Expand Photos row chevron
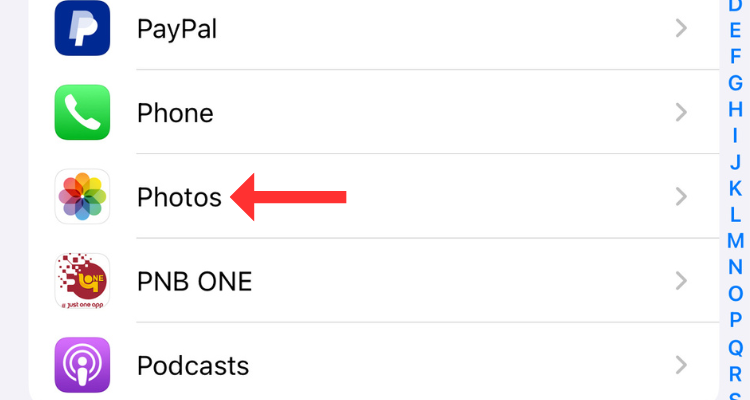The height and width of the screenshot is (400, 750). coord(682,197)
